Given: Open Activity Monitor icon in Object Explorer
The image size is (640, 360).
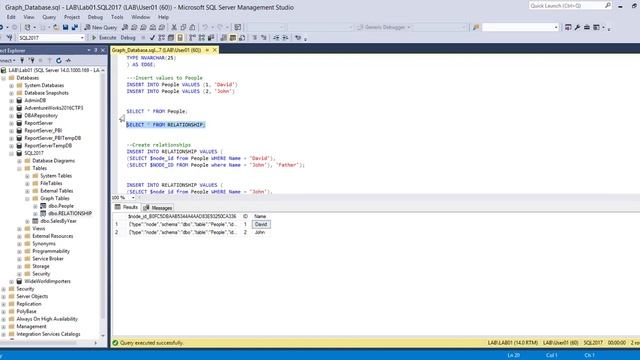Looking at the screenshot, I should point(68,60).
